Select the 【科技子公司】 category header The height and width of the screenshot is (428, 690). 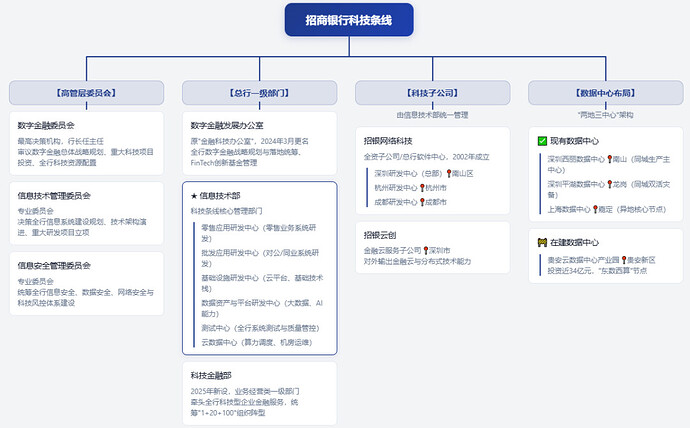[x=433, y=93]
